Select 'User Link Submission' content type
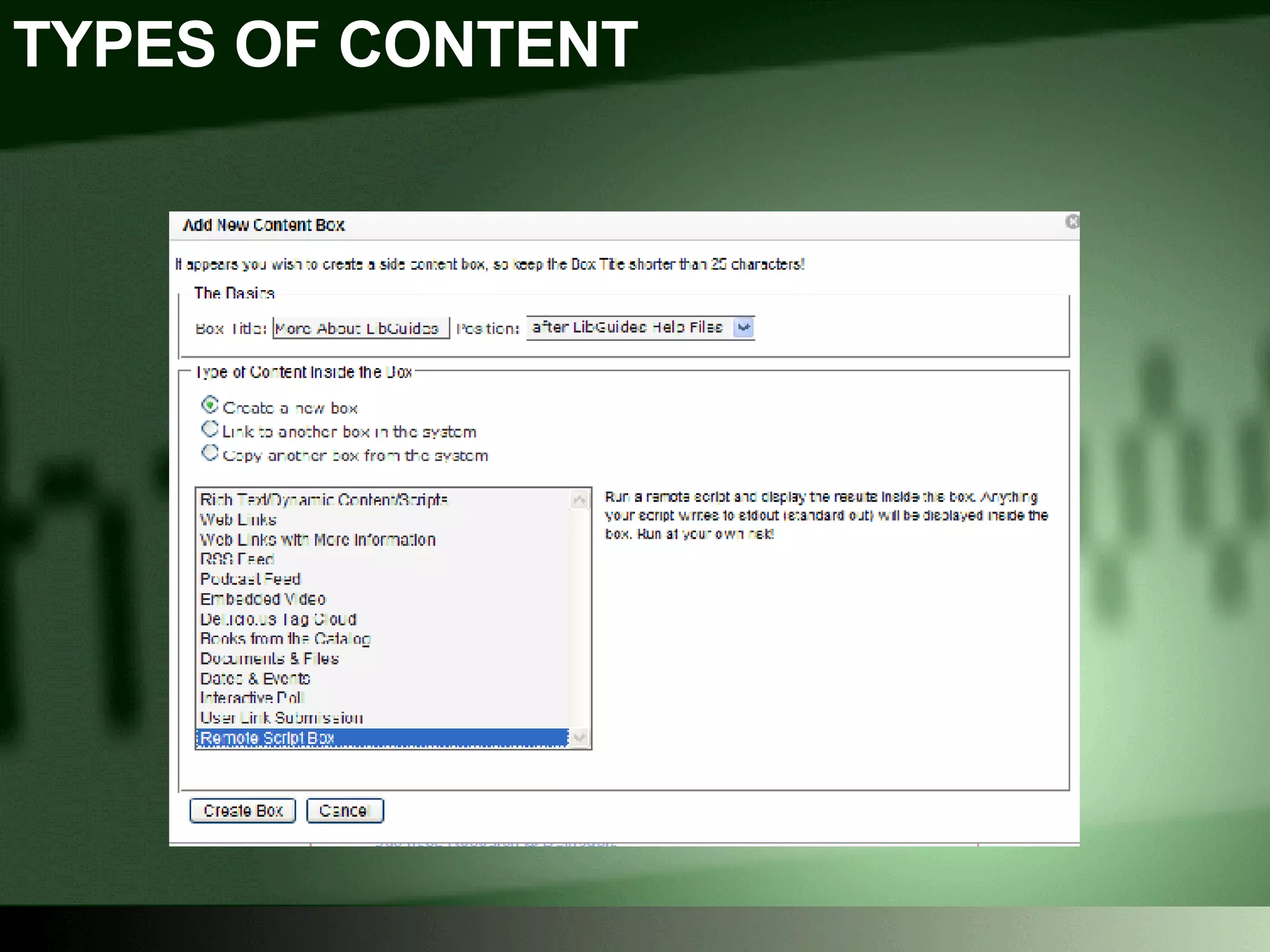Screen dimensions: 1270x952 383,718
